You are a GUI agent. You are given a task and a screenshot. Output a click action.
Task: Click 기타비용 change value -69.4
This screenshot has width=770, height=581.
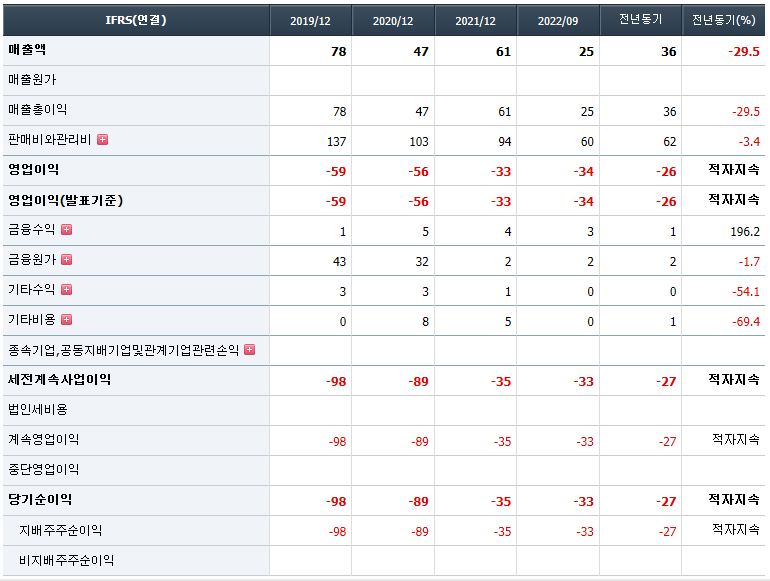[746, 322]
